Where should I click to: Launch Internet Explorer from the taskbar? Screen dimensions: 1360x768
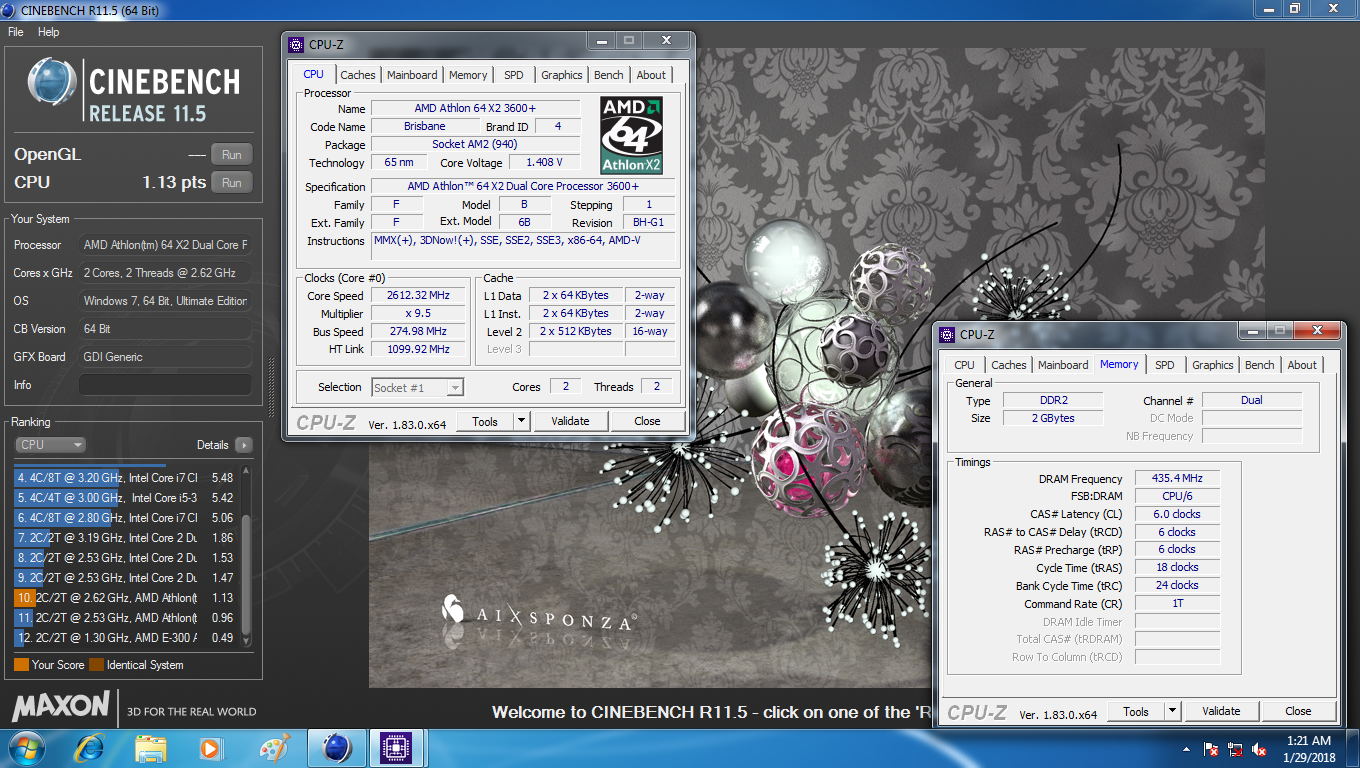pos(88,748)
